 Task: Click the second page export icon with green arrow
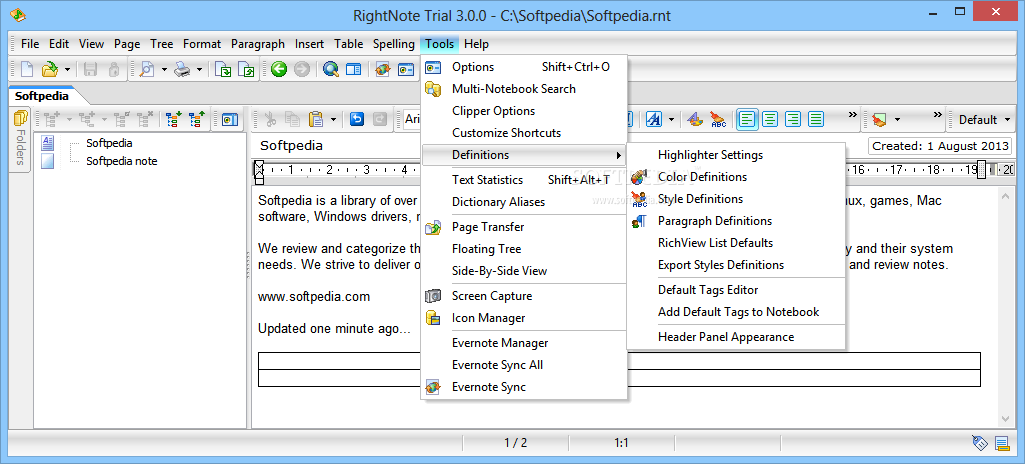coord(246,69)
